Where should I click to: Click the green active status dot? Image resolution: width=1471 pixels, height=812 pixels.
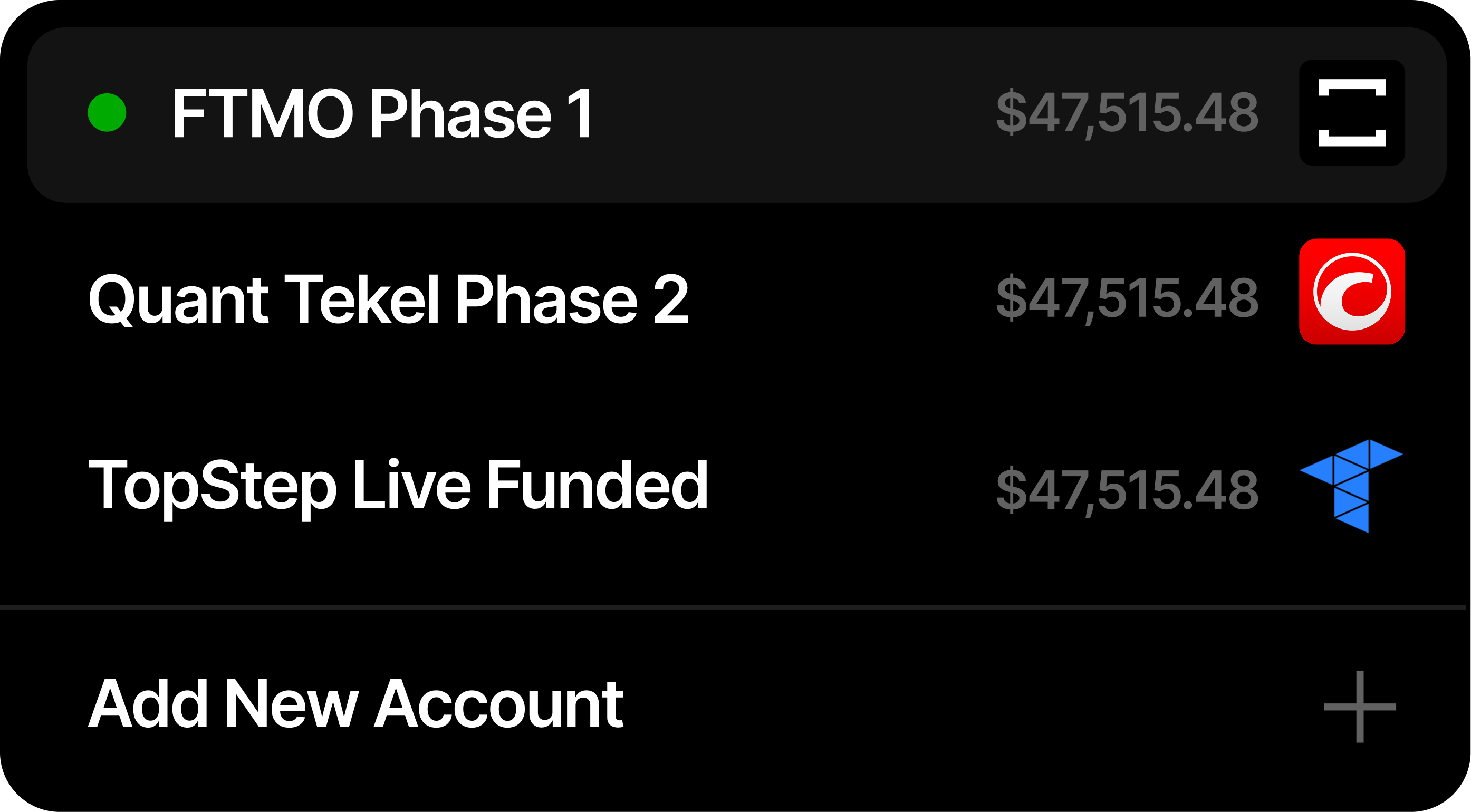point(107,112)
